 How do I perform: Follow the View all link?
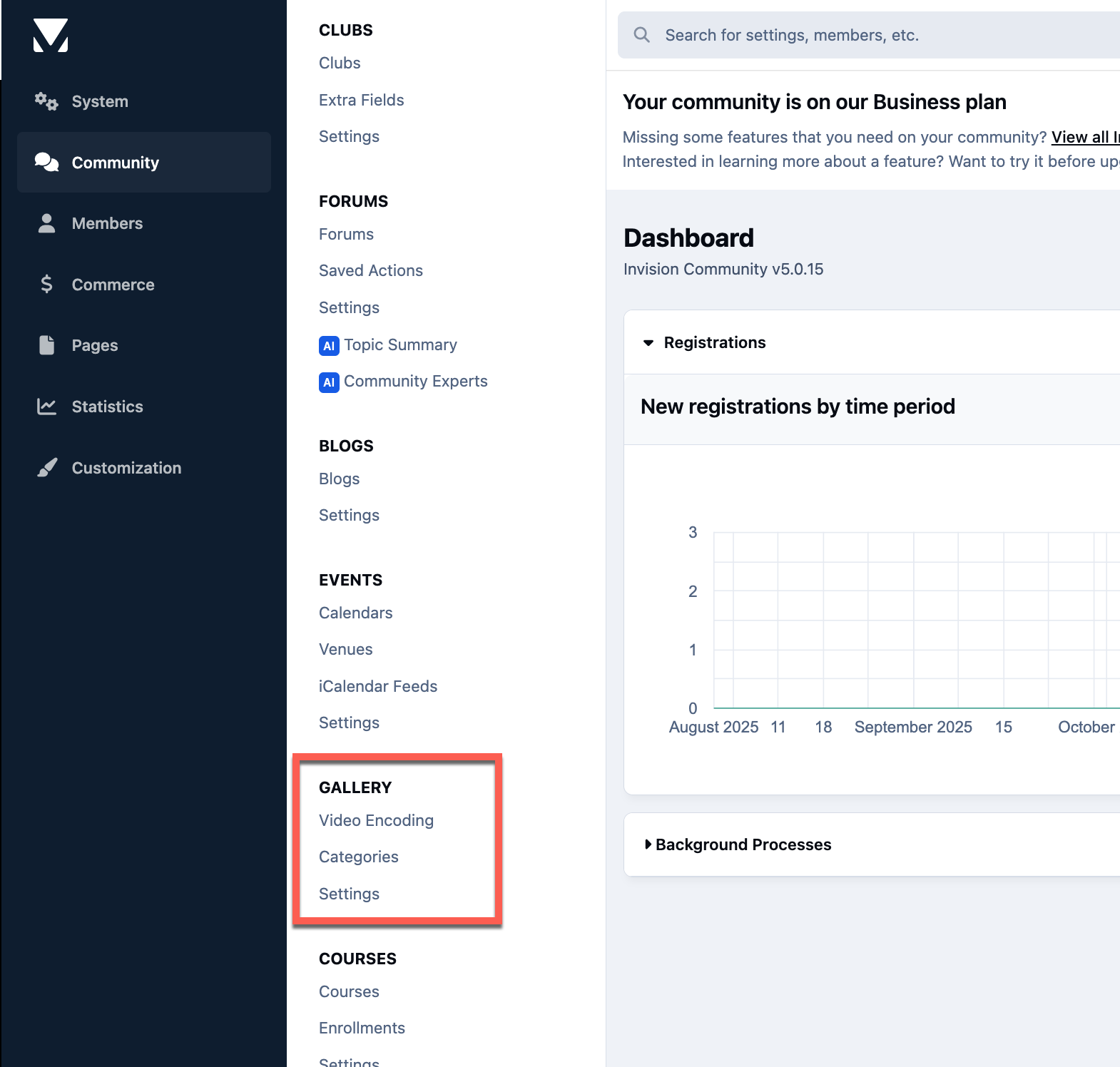[x=1085, y=137]
